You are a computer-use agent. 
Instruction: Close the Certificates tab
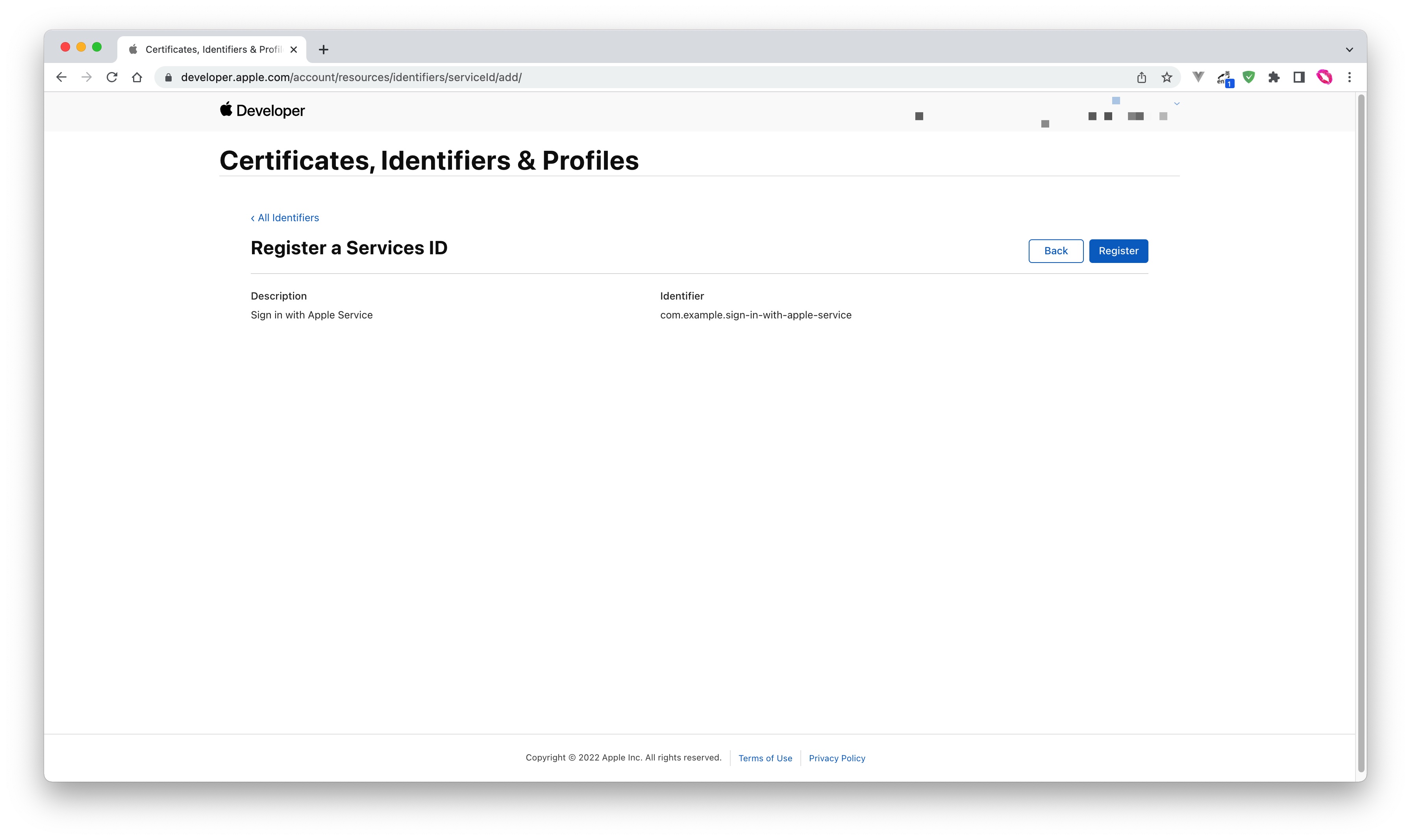tap(294, 50)
